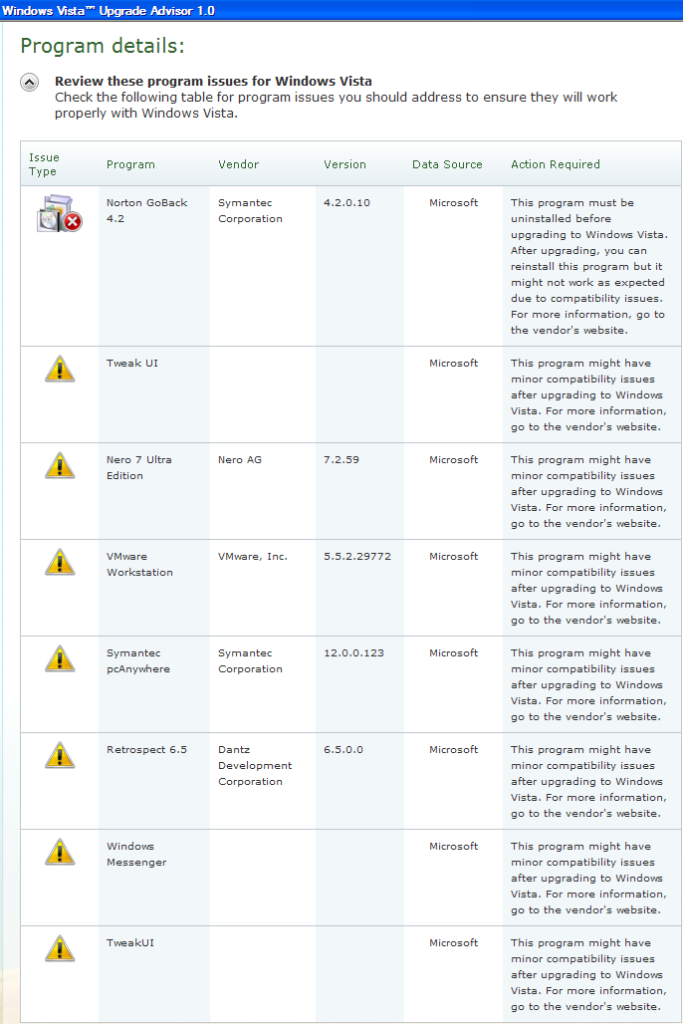Click the warning icon for Windows Messenger
Viewport: 683px width, 1024px height.
point(59,852)
